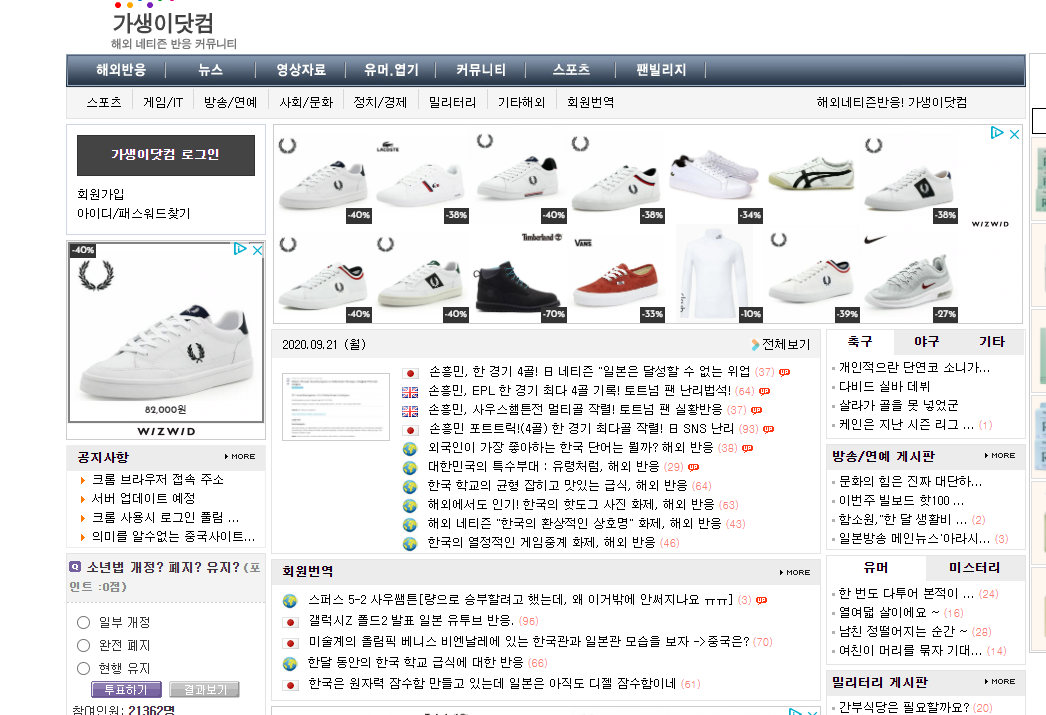This screenshot has width=1046, height=715.
Task: Click Japan flag beside 원자력 잠수함 post
Action: (x=290, y=685)
